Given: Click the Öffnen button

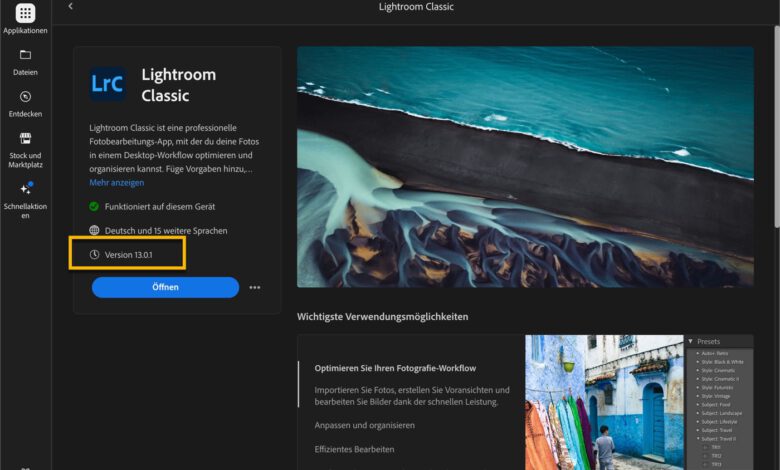Looking at the screenshot, I should [165, 287].
